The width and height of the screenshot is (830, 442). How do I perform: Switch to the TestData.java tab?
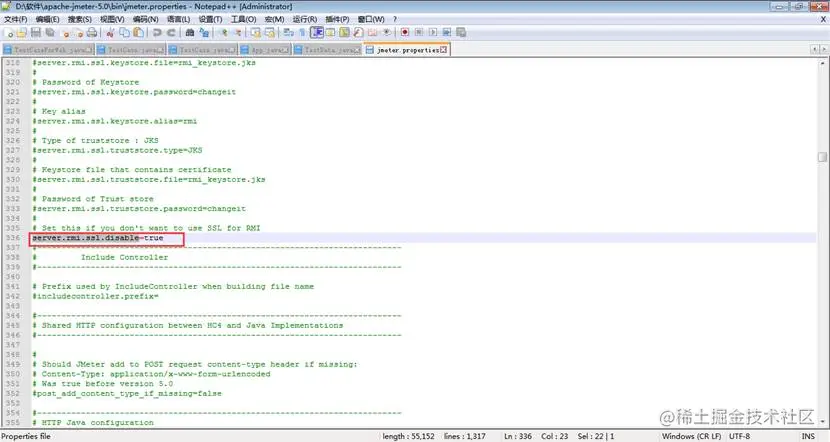tap(327, 50)
